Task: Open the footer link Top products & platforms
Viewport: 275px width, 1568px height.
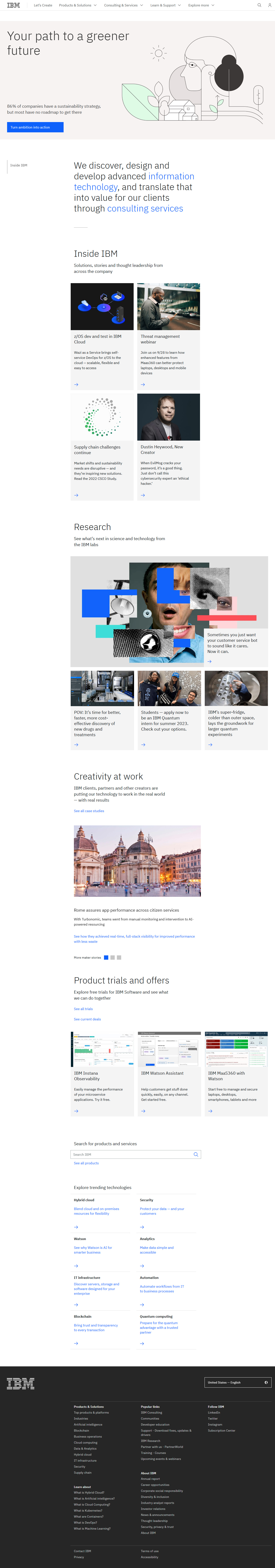Action: [92, 1412]
